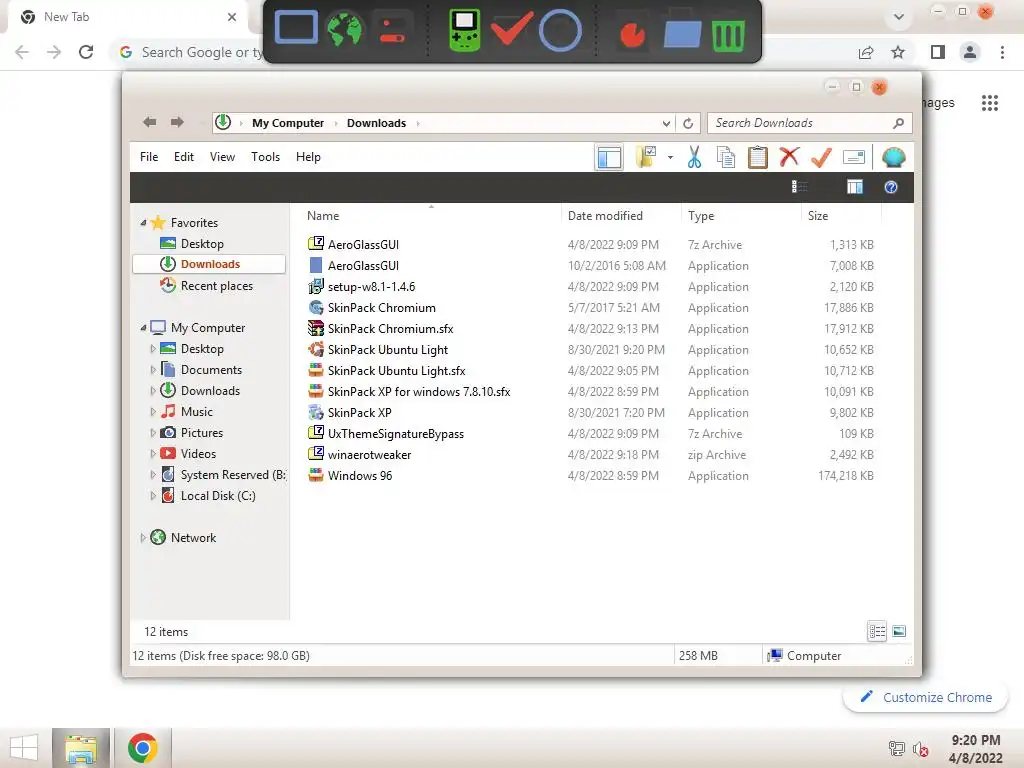The image size is (1024, 768).
Task: Open the blue Help question mark icon
Action: tap(890, 187)
